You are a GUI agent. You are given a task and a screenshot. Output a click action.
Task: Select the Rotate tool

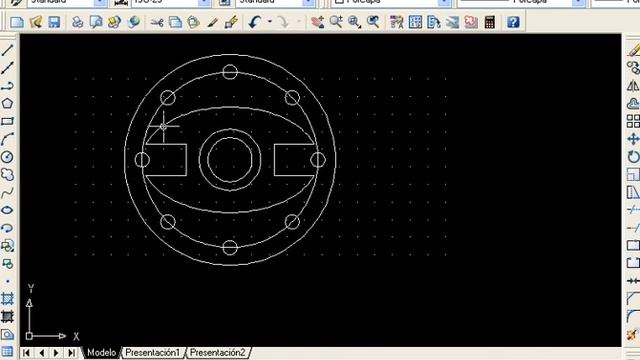633,157
